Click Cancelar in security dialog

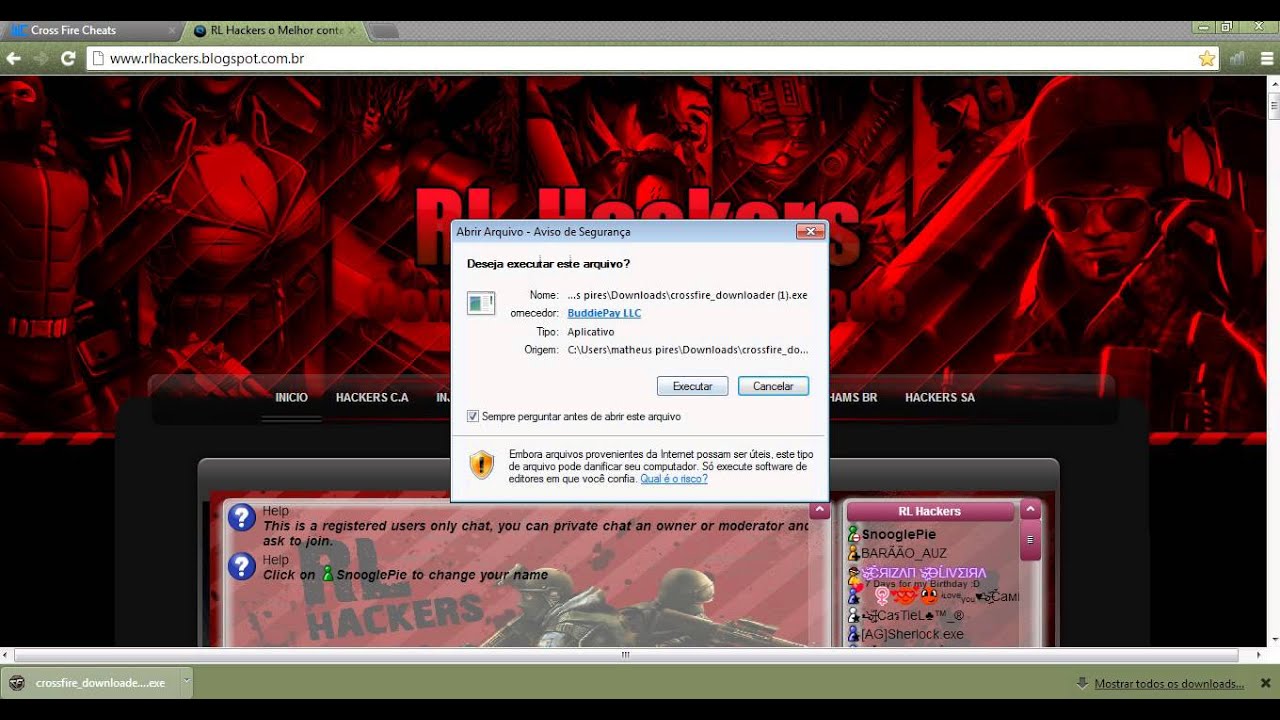773,386
